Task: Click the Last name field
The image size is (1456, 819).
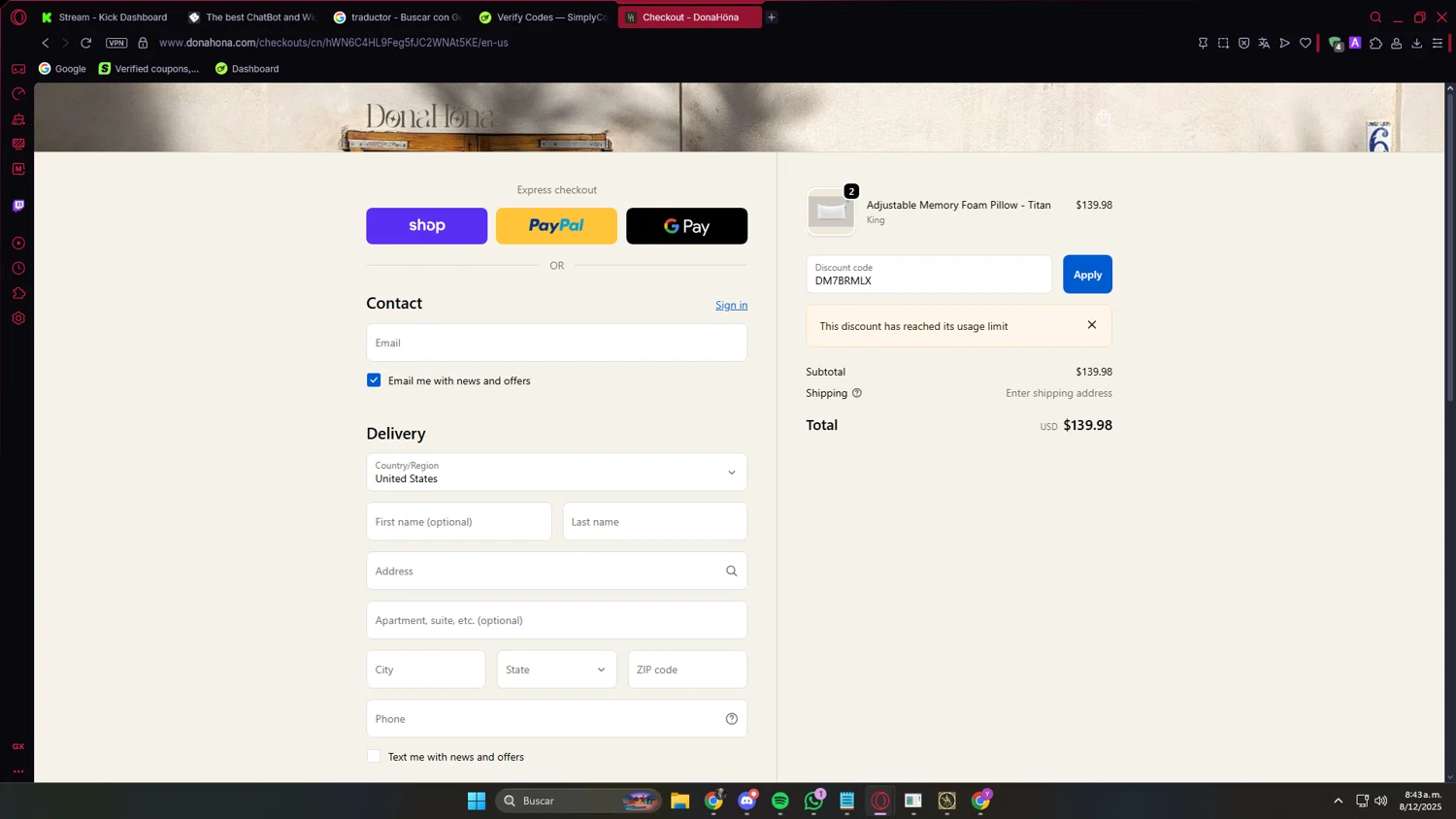Action: [654, 522]
